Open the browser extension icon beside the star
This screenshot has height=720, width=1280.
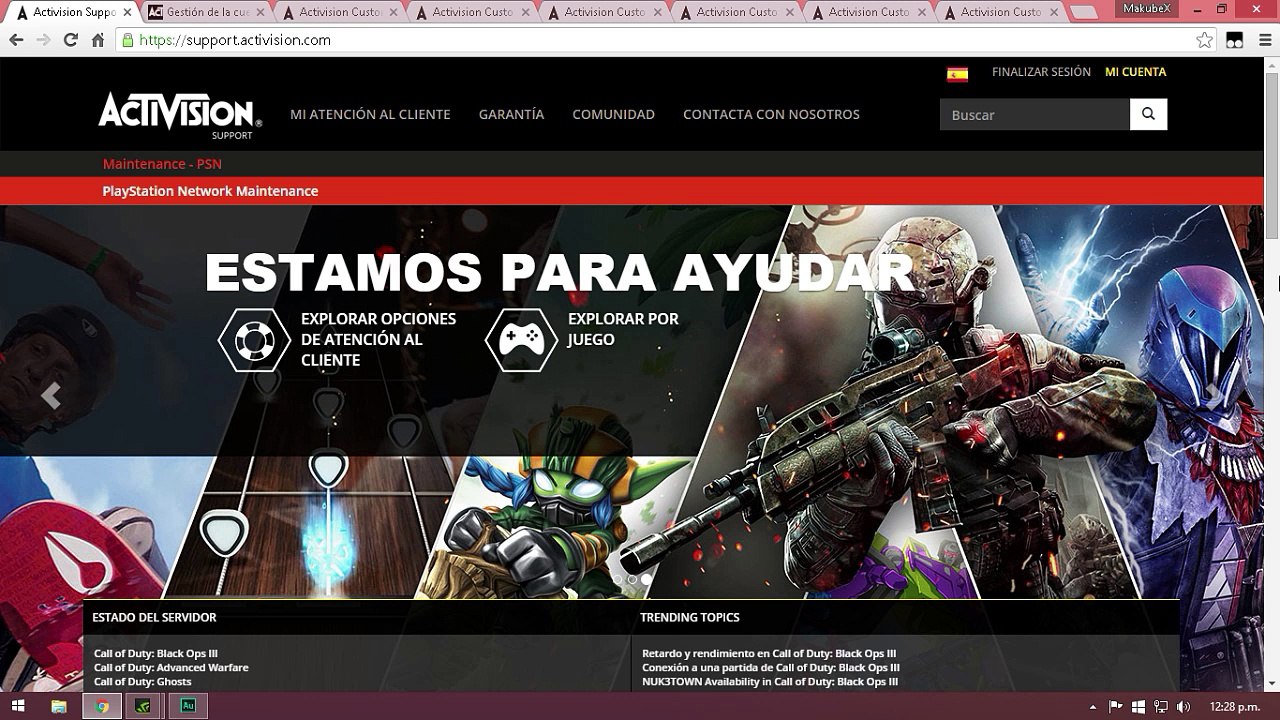pos(1235,40)
